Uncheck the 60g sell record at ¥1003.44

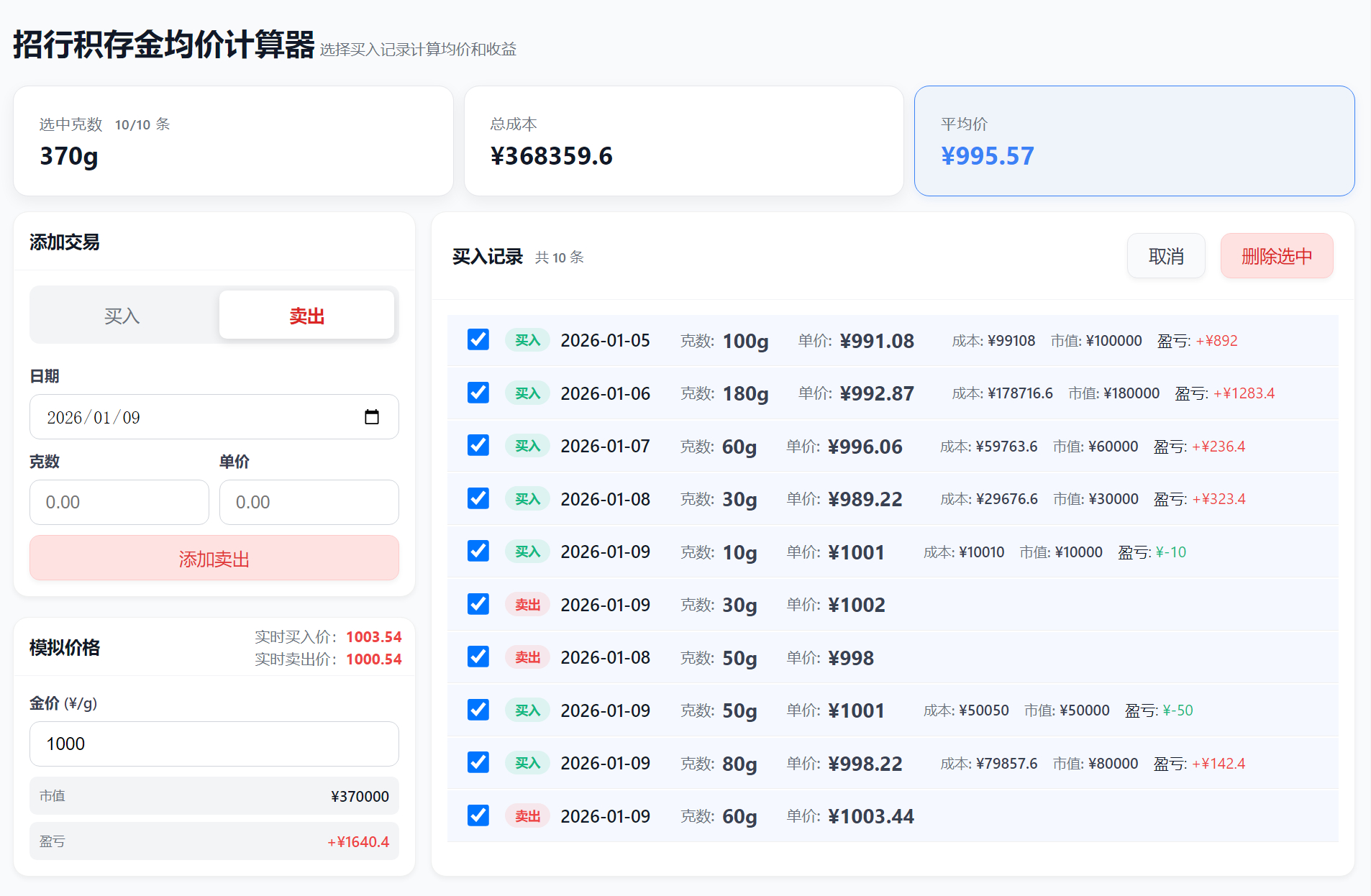click(x=478, y=815)
